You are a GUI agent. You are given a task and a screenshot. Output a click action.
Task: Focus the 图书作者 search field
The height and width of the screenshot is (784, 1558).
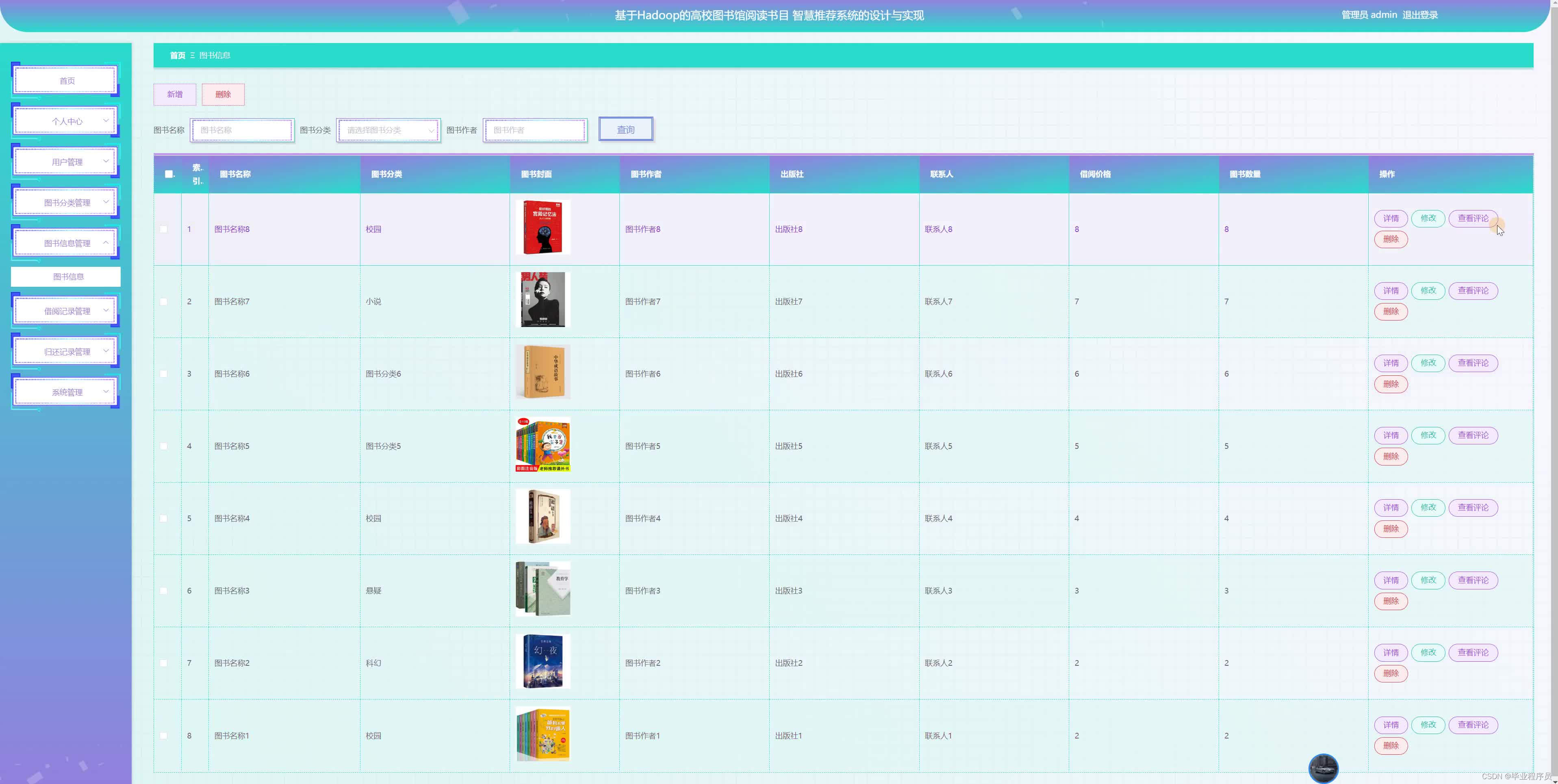coord(535,130)
